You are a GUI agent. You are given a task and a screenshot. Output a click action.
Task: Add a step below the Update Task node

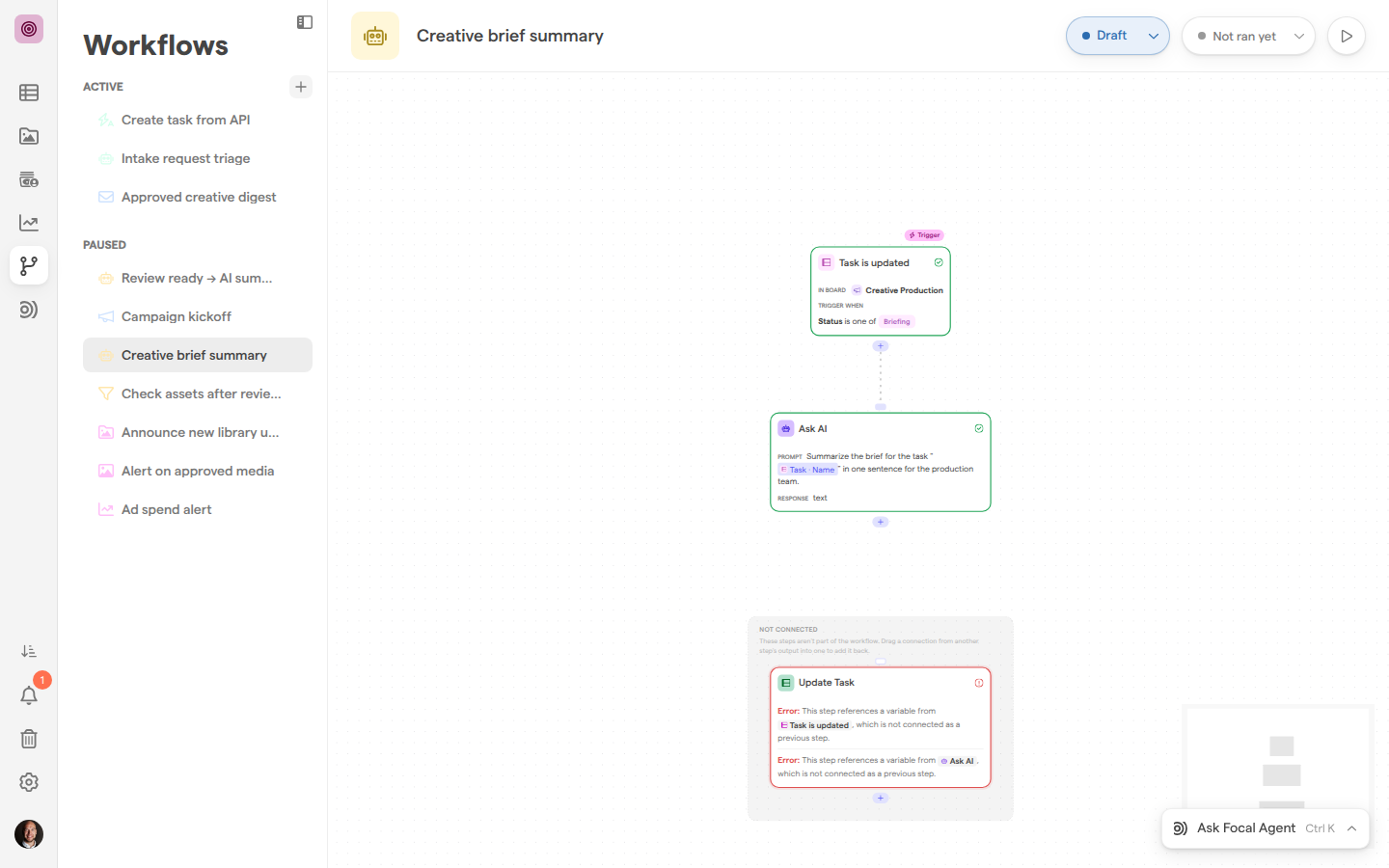click(x=881, y=798)
